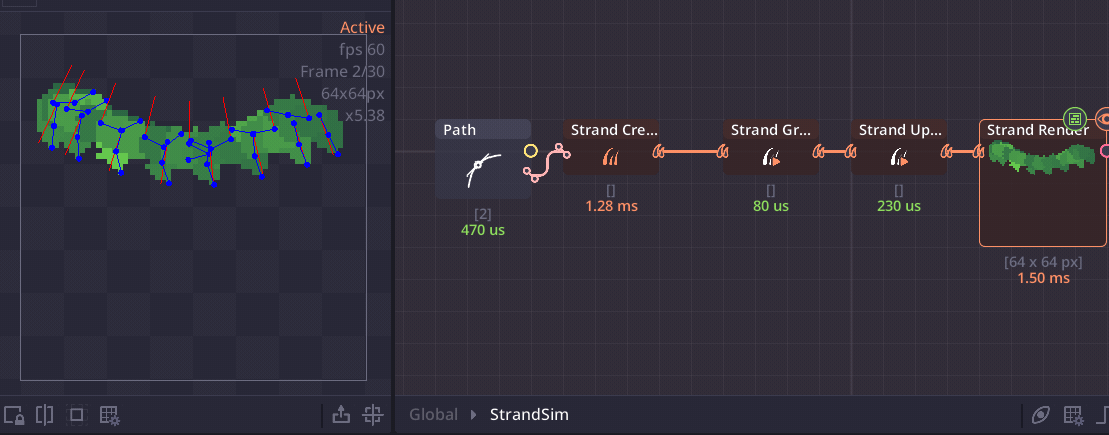Click the Strand Gravity input strand connector
The width and height of the screenshot is (1109, 435).
(x=723, y=151)
